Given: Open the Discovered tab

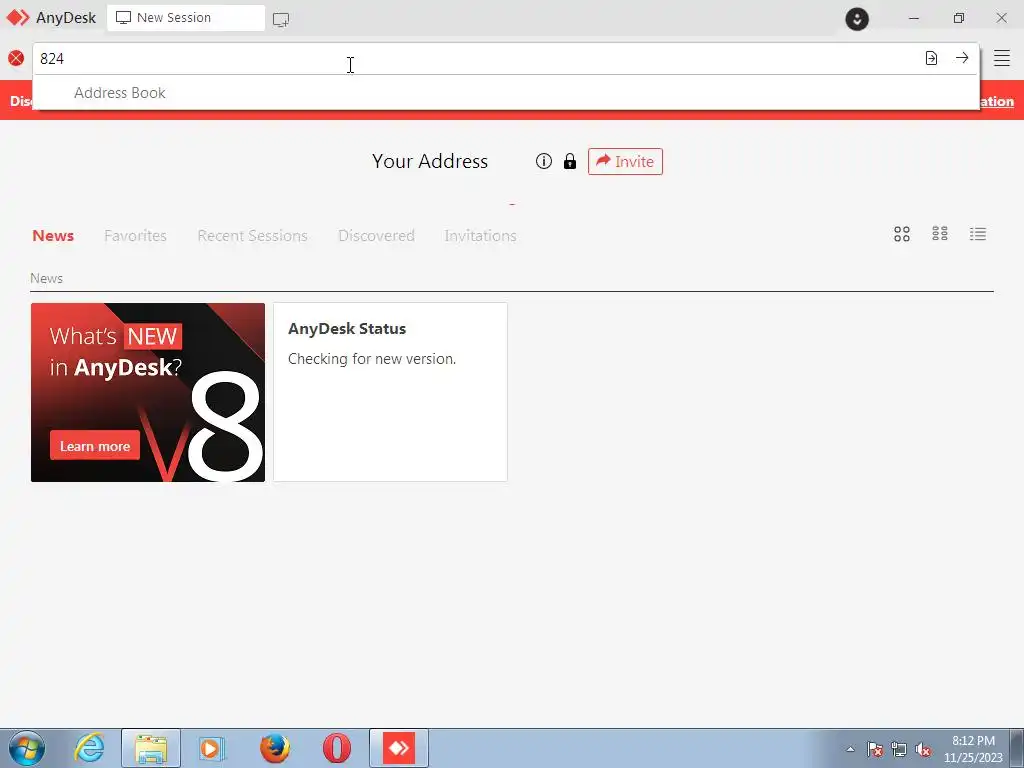Looking at the screenshot, I should (x=376, y=236).
